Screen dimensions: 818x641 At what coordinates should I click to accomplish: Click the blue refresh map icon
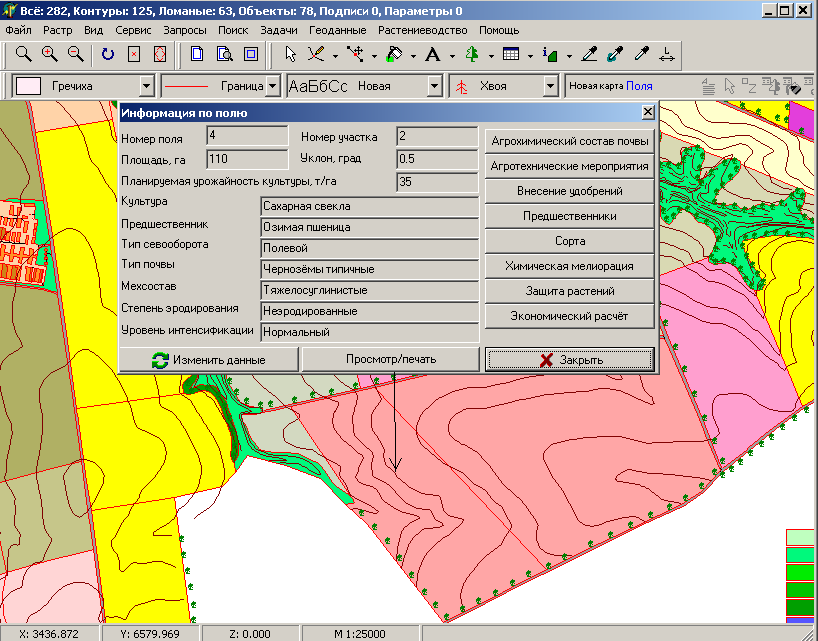(x=108, y=54)
